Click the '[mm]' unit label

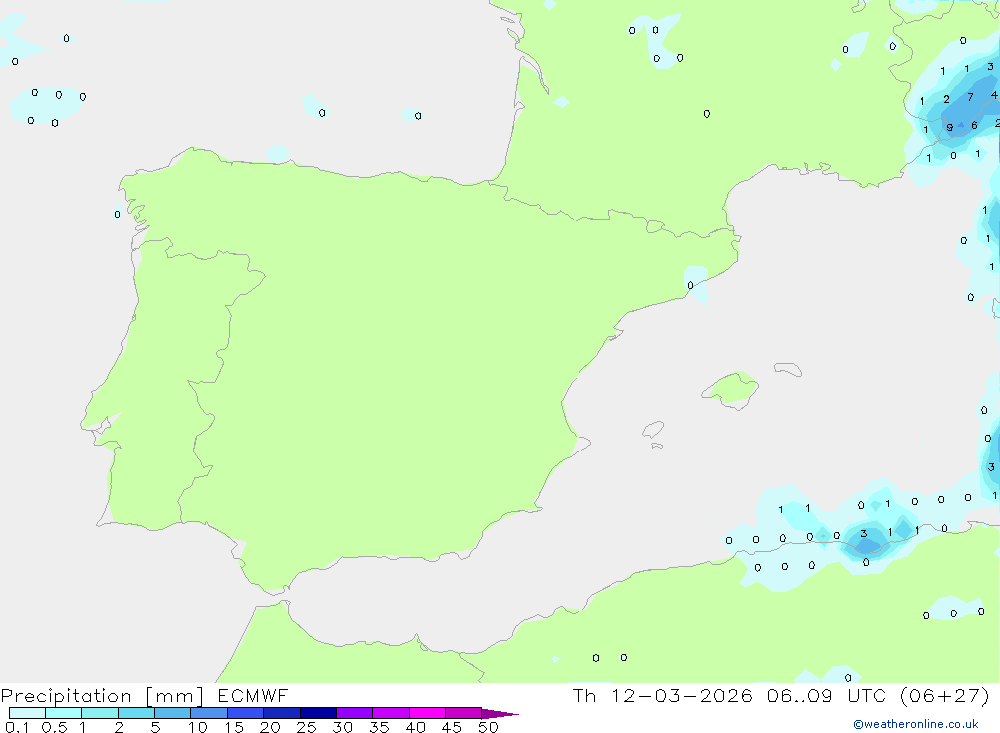click(x=174, y=695)
